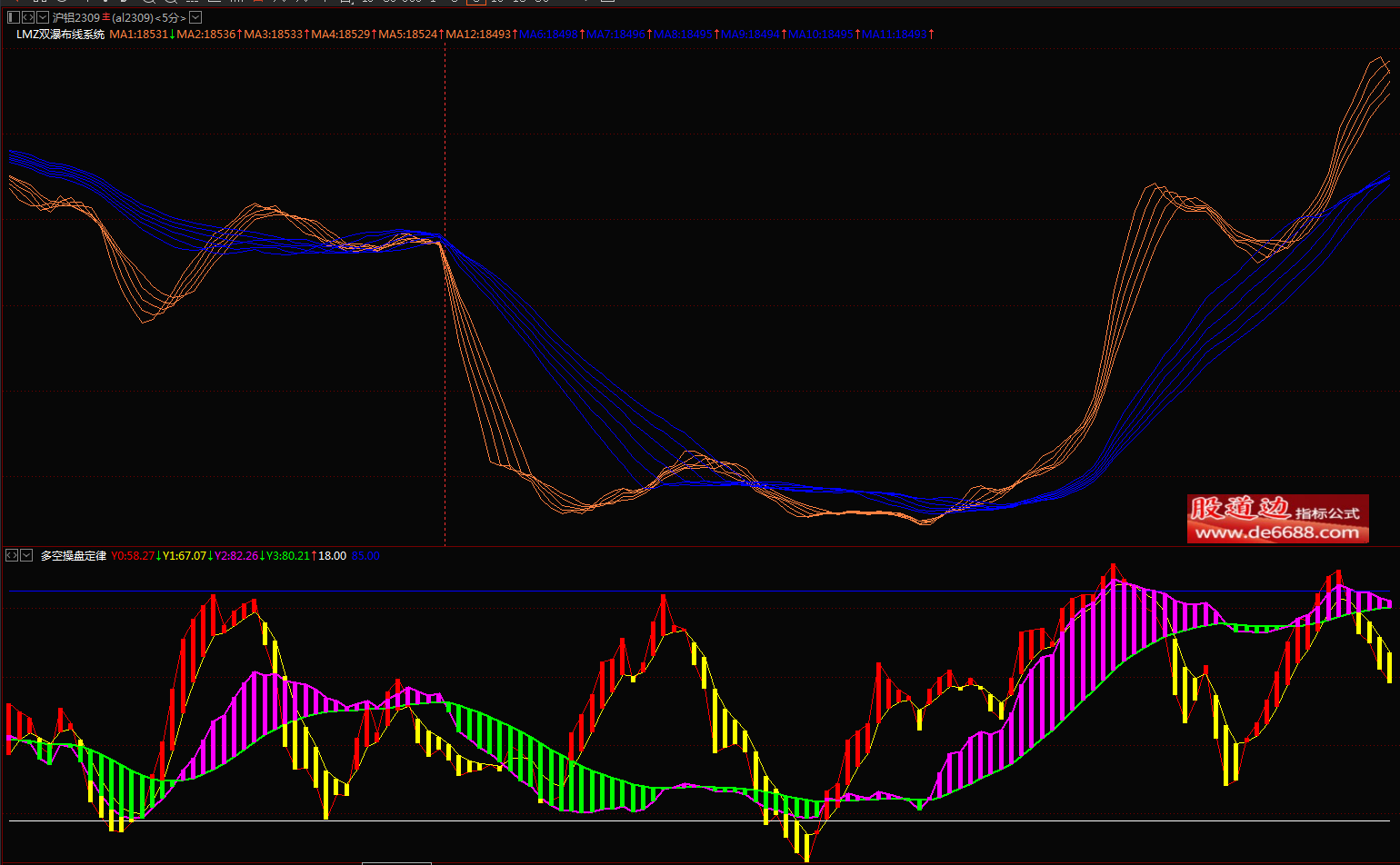Screen dimensions: 1400x865
Task: Click the MA5:18524 value
Action: point(408,34)
